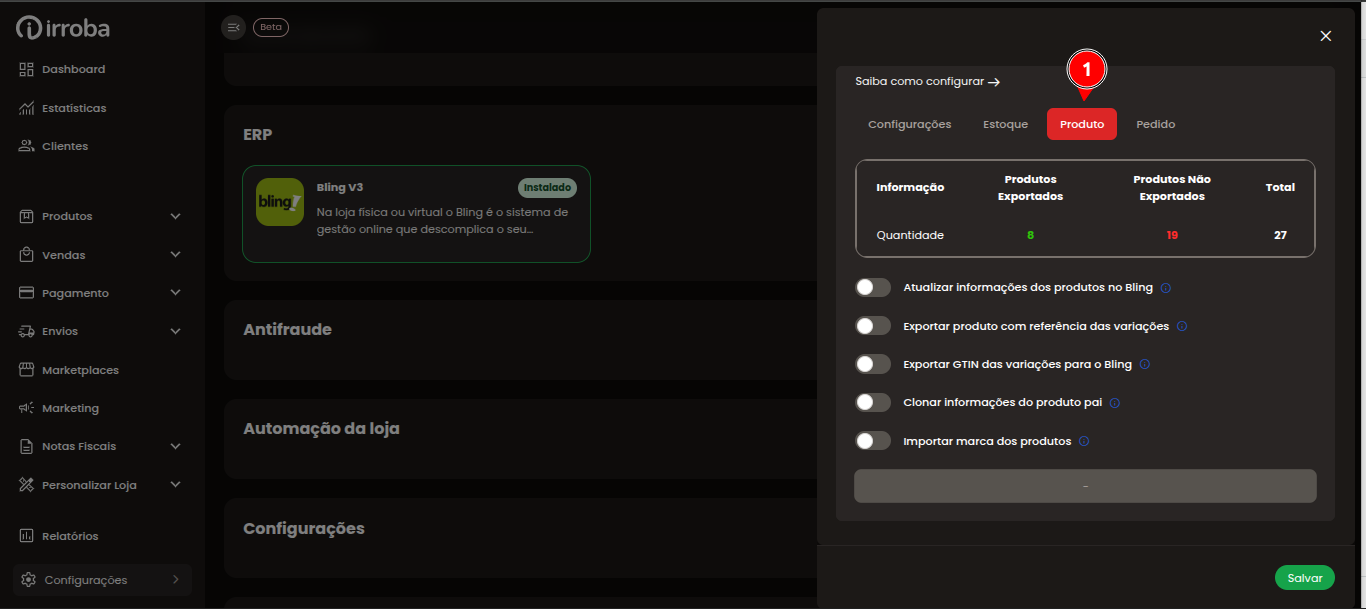Open Relatórios report icon

pos(26,536)
